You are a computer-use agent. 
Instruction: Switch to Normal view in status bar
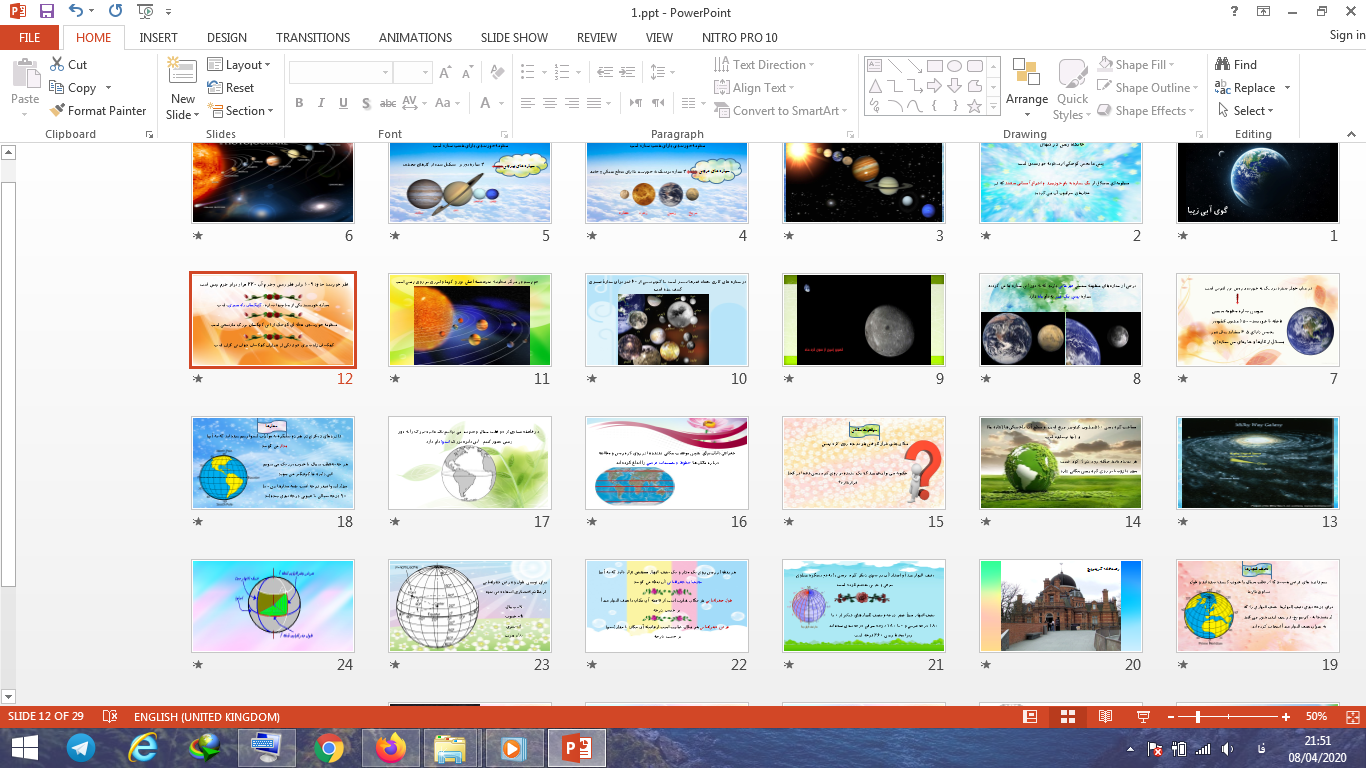point(1030,717)
